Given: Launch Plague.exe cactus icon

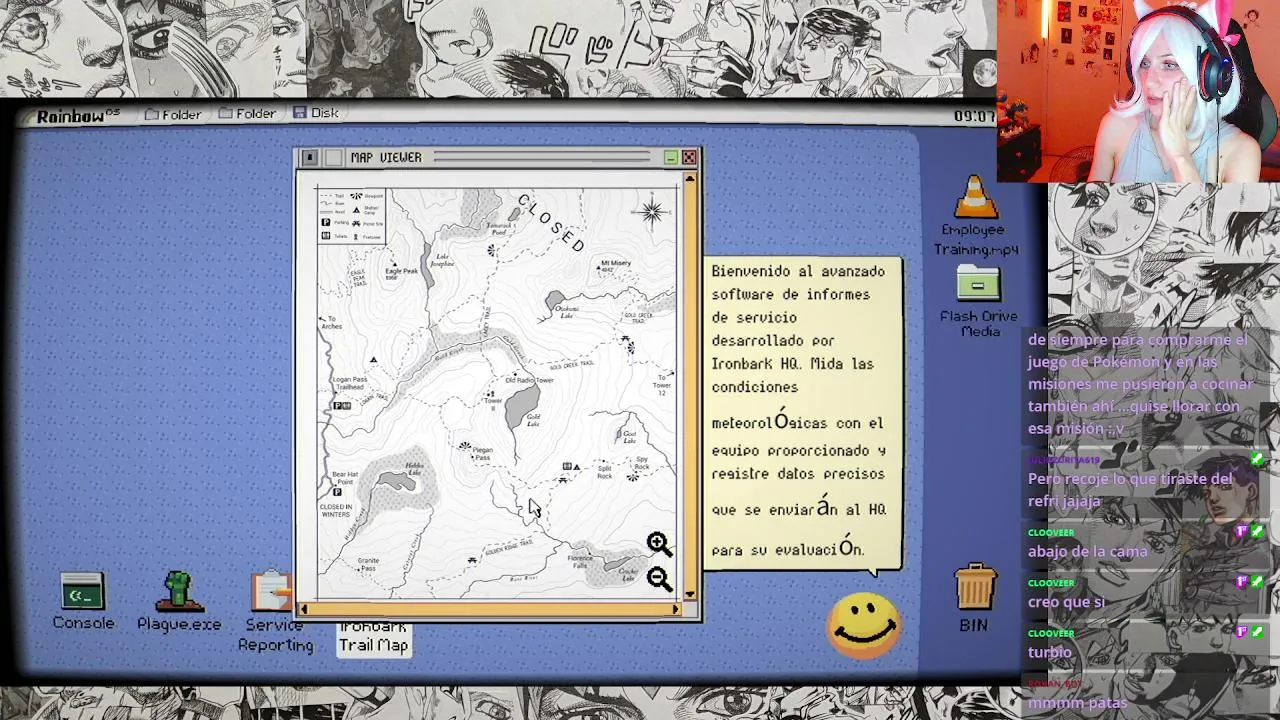Looking at the screenshot, I should [x=179, y=601].
